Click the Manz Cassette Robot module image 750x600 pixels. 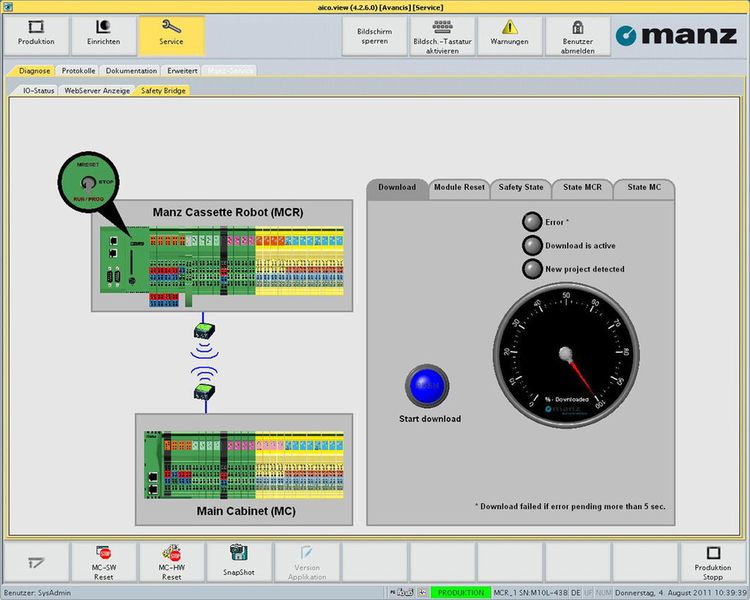[x=222, y=266]
